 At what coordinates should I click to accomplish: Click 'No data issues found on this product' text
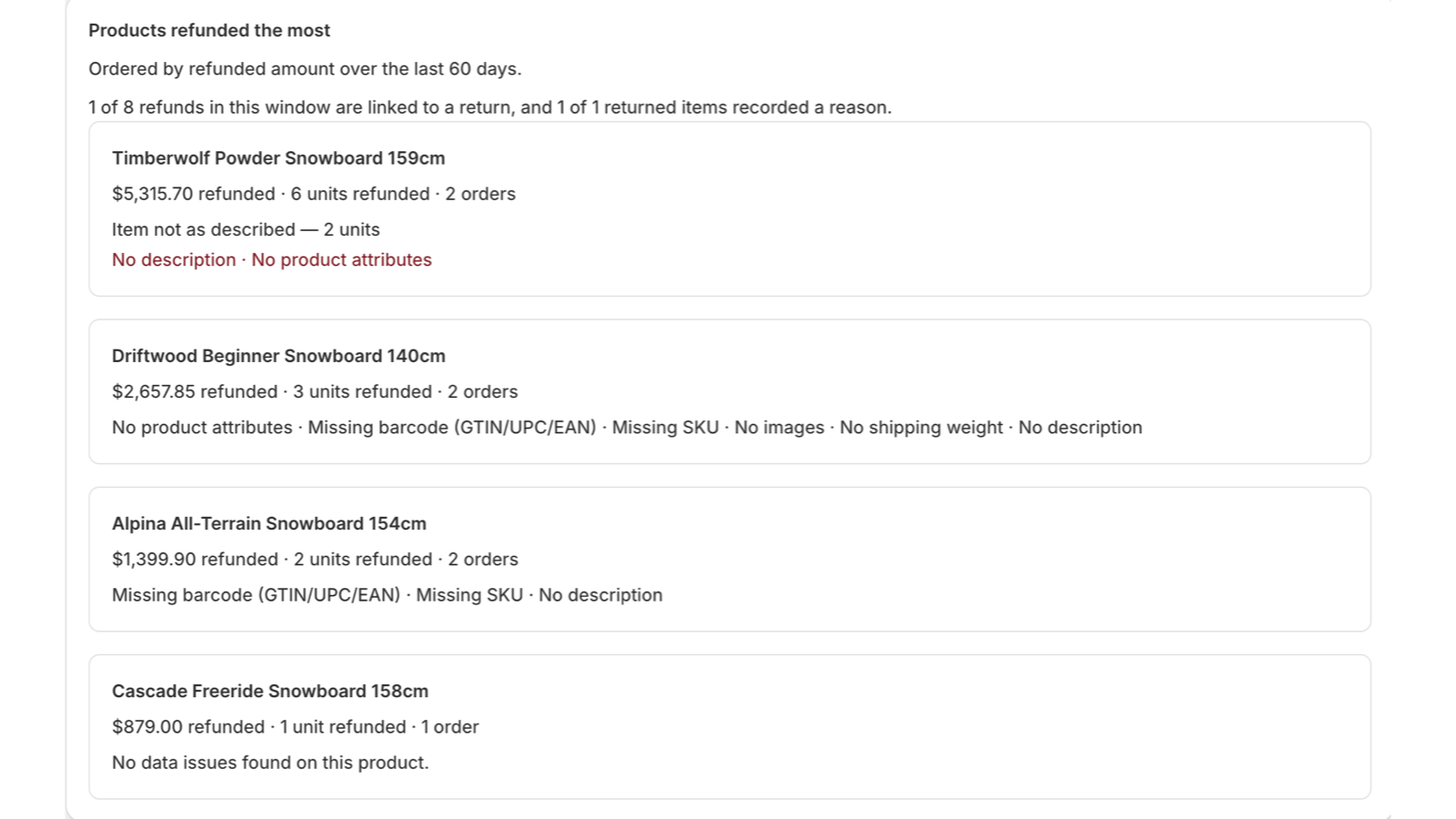(270, 763)
